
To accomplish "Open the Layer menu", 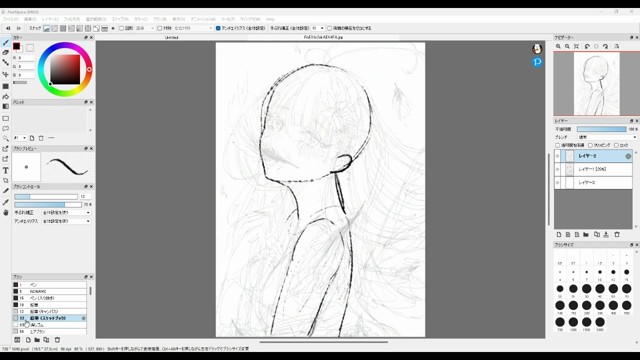I will 50,19.
